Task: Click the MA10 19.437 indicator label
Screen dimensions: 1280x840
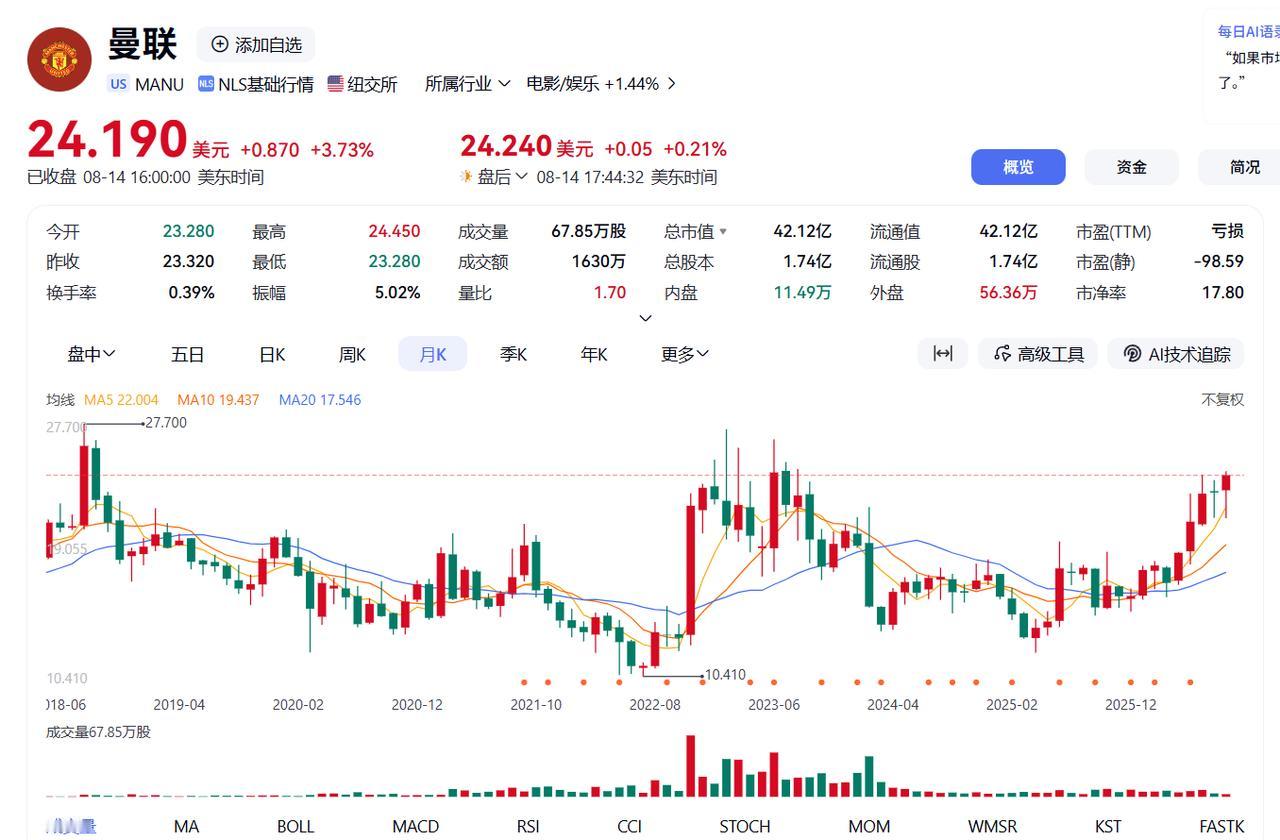Action: tap(218, 400)
